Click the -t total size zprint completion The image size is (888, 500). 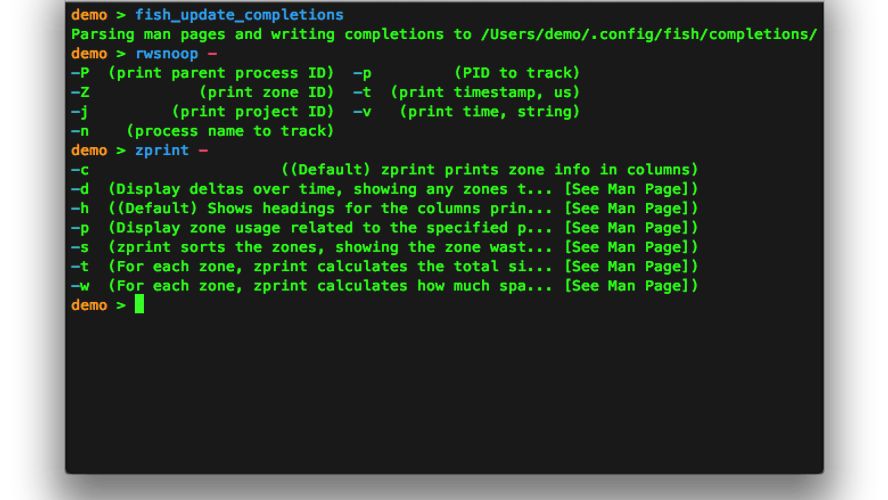(x=385, y=266)
